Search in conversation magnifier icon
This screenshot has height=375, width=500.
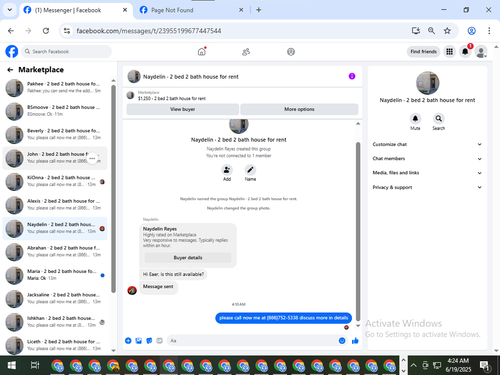439,118
